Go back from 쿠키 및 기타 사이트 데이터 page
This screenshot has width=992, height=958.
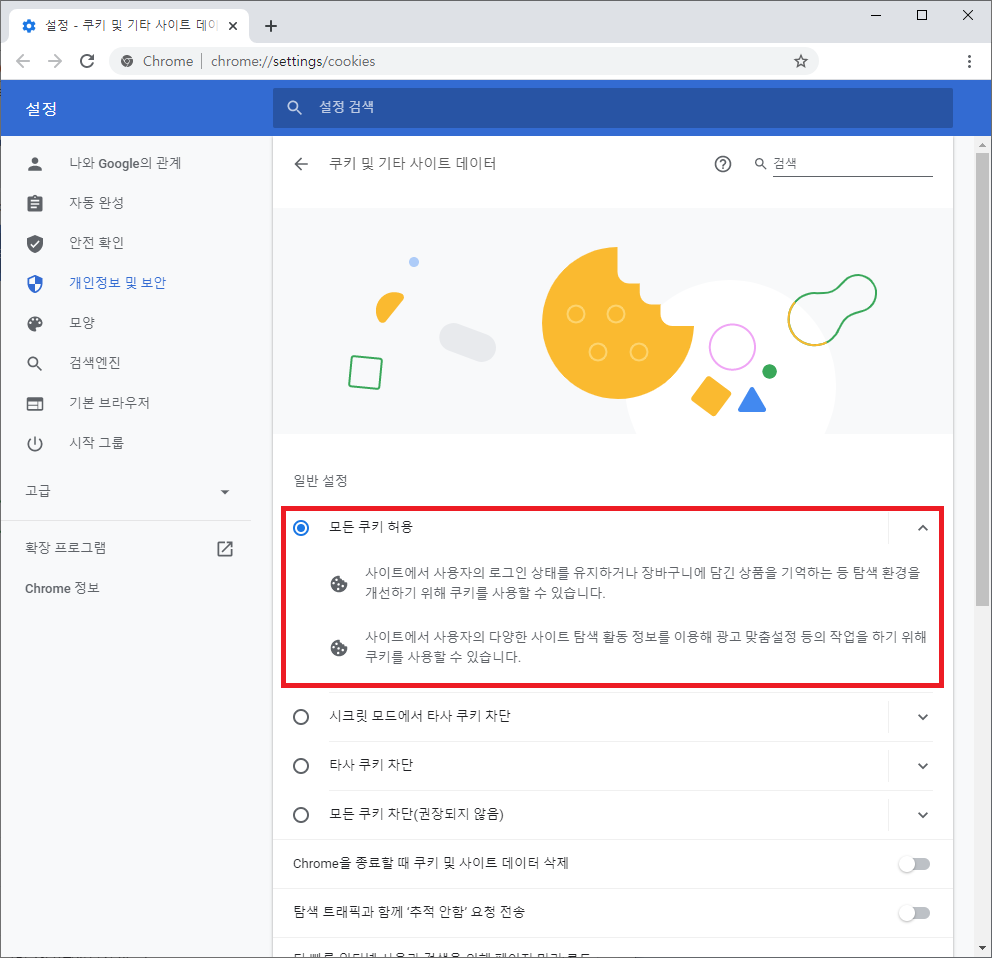click(301, 165)
